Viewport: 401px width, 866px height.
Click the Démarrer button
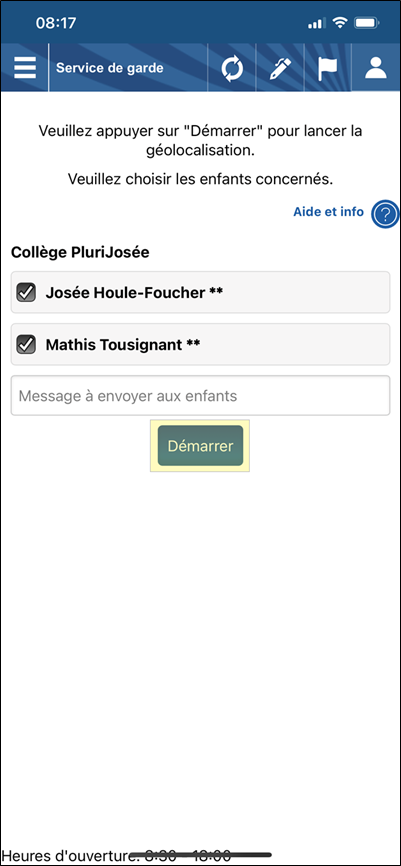[200, 446]
